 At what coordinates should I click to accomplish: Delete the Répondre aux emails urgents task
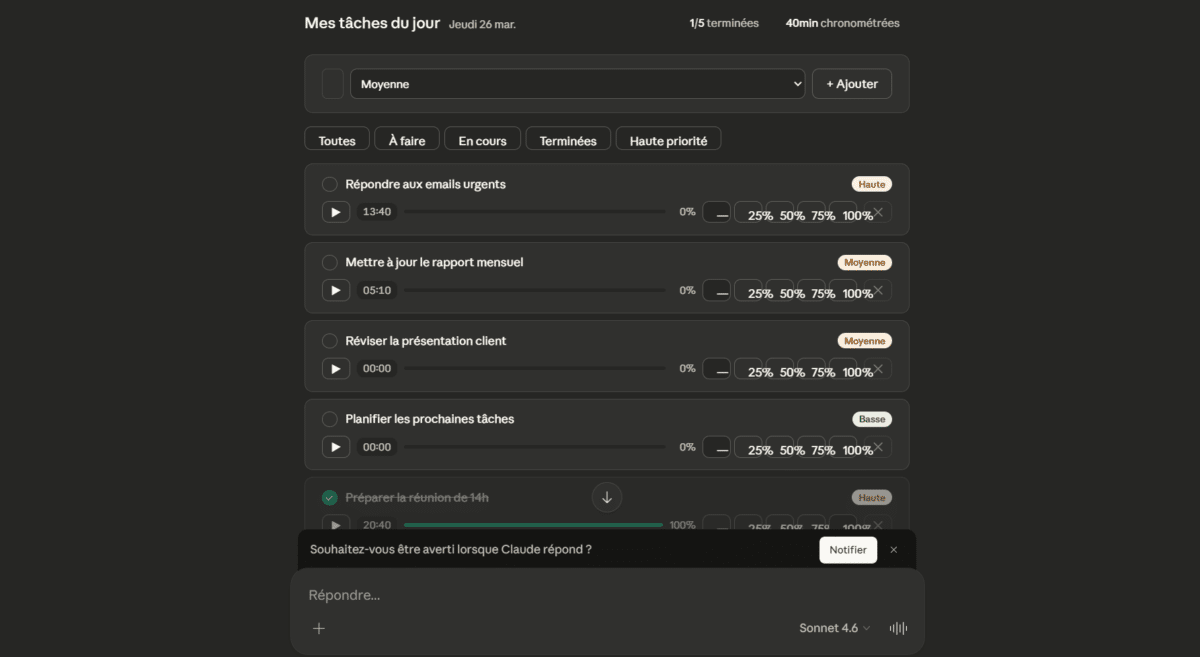[878, 211]
